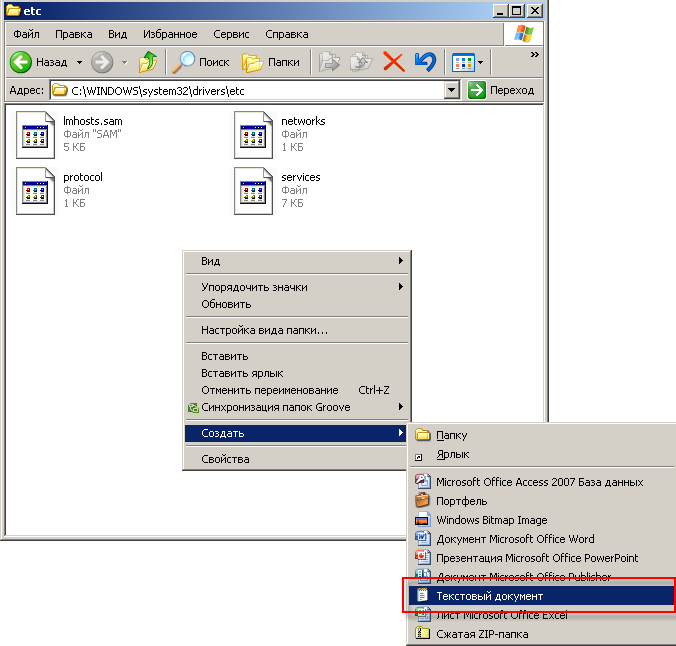Open the Правка menu
Screen dimensions: 676x646
(x=74, y=34)
